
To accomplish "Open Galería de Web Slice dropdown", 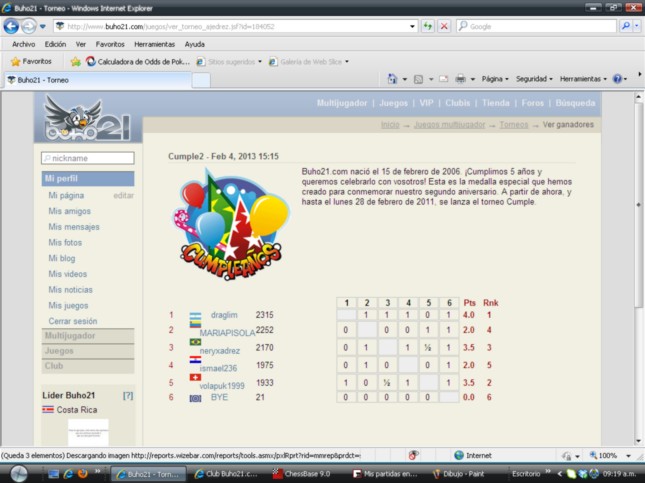I will pyautogui.click(x=309, y=62).
